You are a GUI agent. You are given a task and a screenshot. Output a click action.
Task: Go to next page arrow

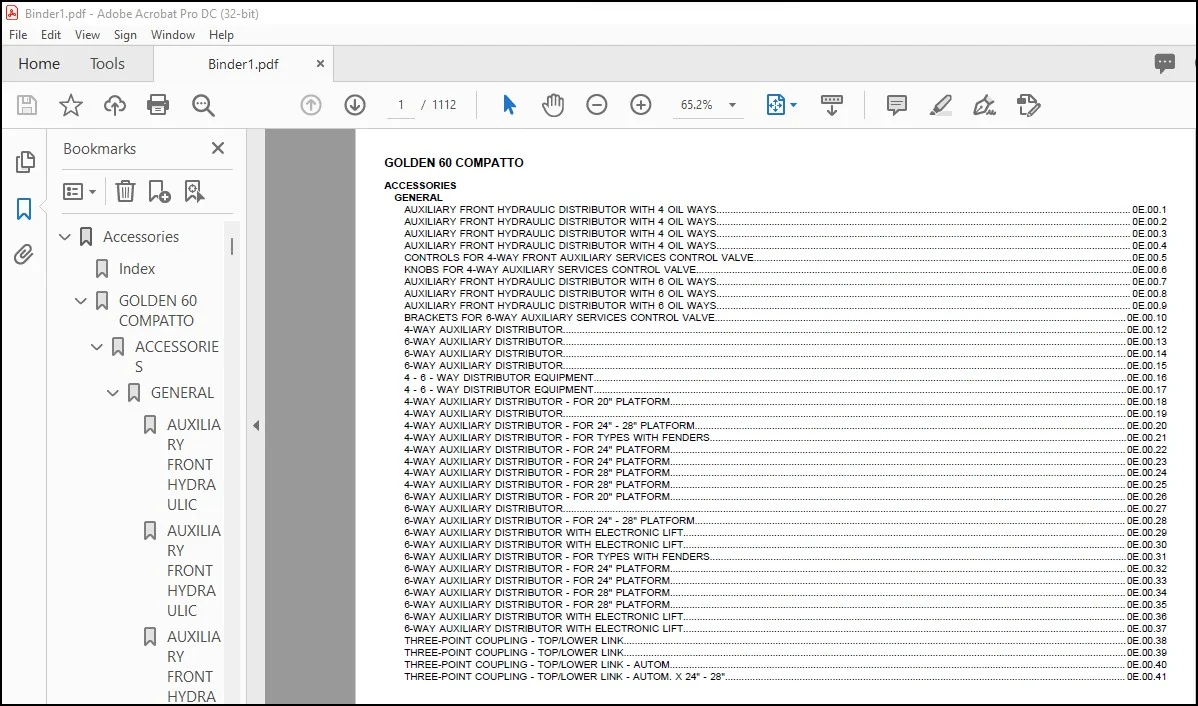point(355,105)
